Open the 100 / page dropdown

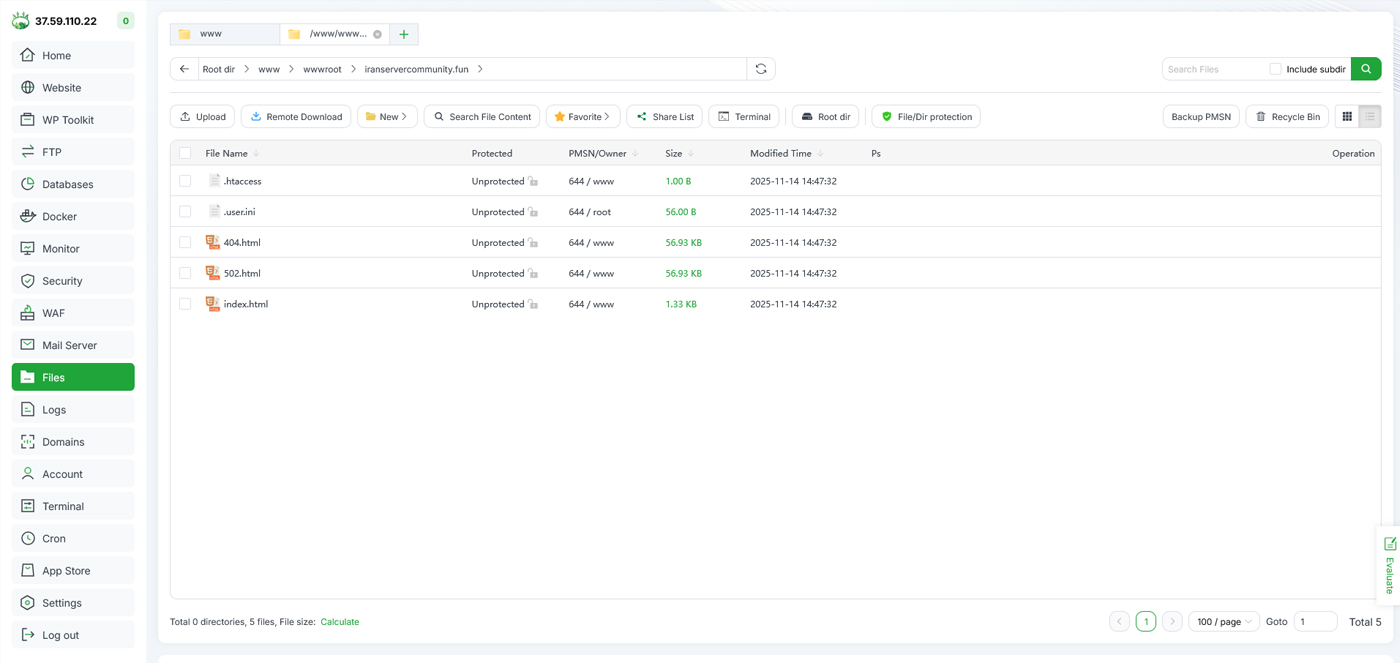pyautogui.click(x=1223, y=622)
